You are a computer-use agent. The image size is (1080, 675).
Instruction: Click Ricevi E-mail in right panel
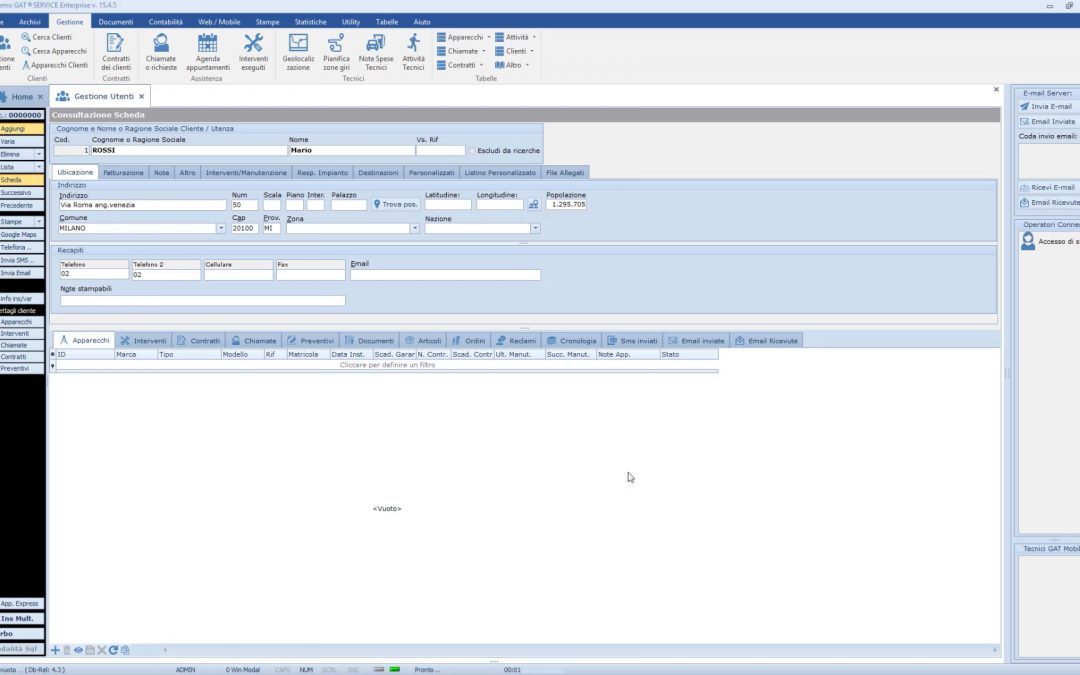pos(1047,187)
